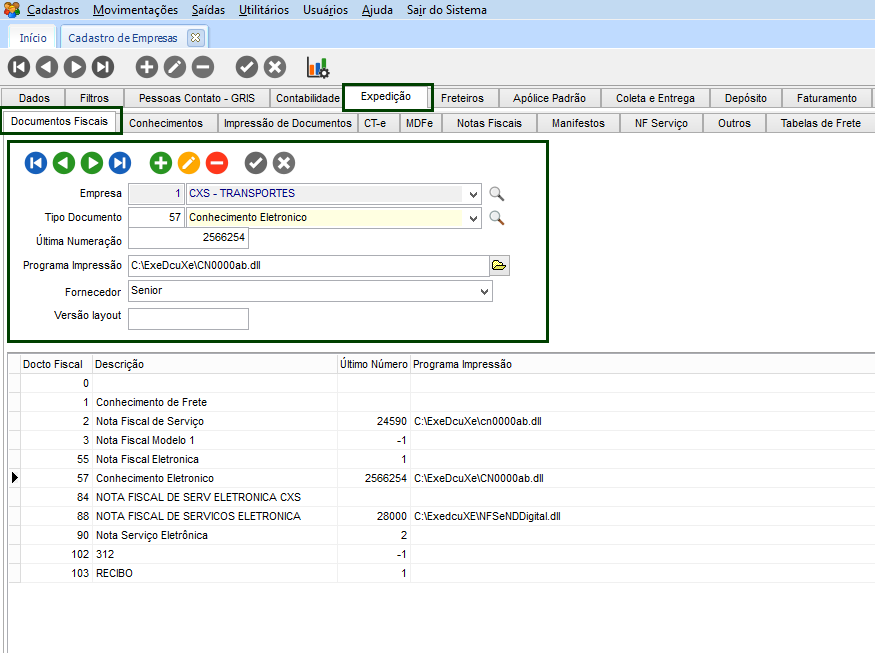
Task: Click Sair do Sistema menu item
Action: [447, 10]
